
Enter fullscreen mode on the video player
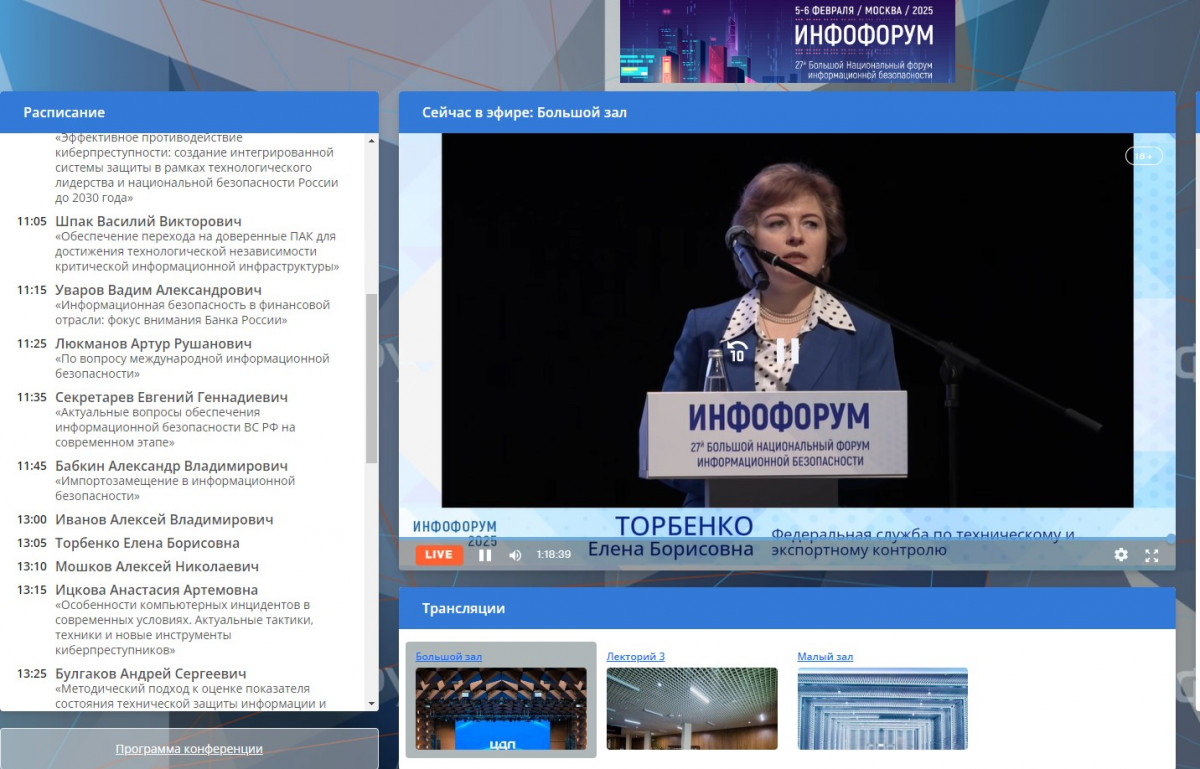pos(1152,555)
